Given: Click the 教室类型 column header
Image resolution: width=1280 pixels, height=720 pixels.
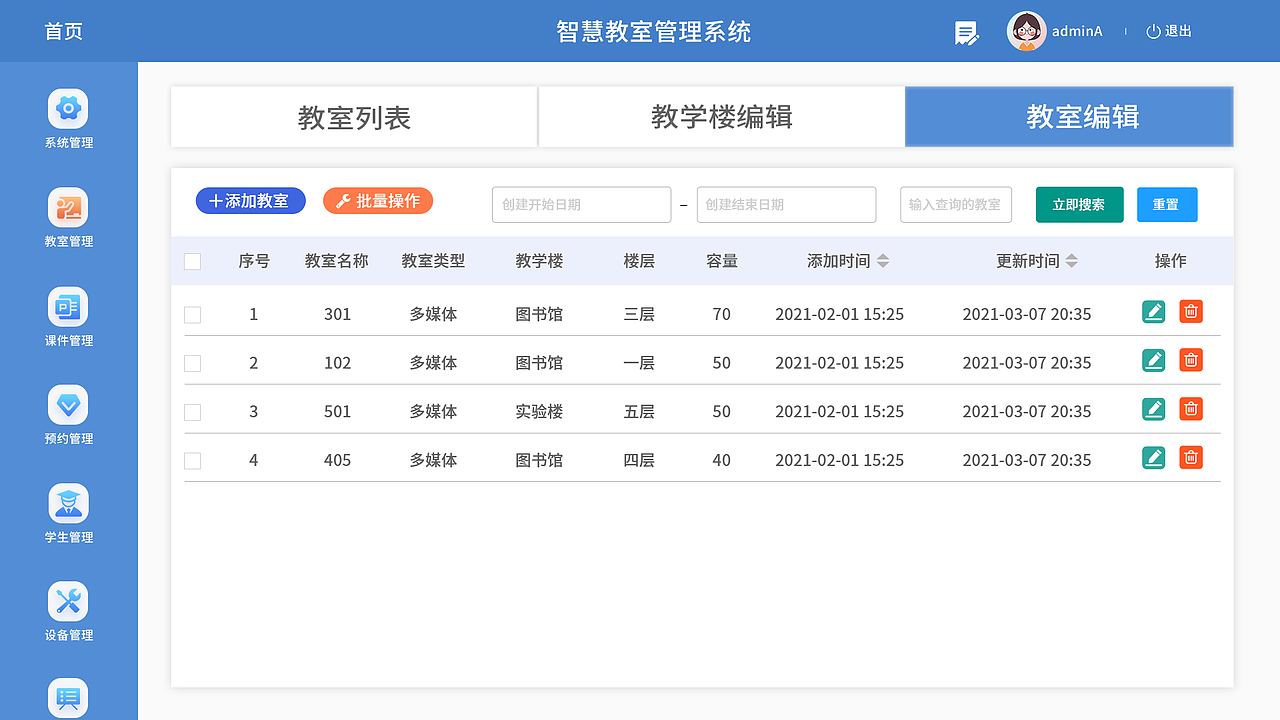Looking at the screenshot, I should tap(433, 261).
